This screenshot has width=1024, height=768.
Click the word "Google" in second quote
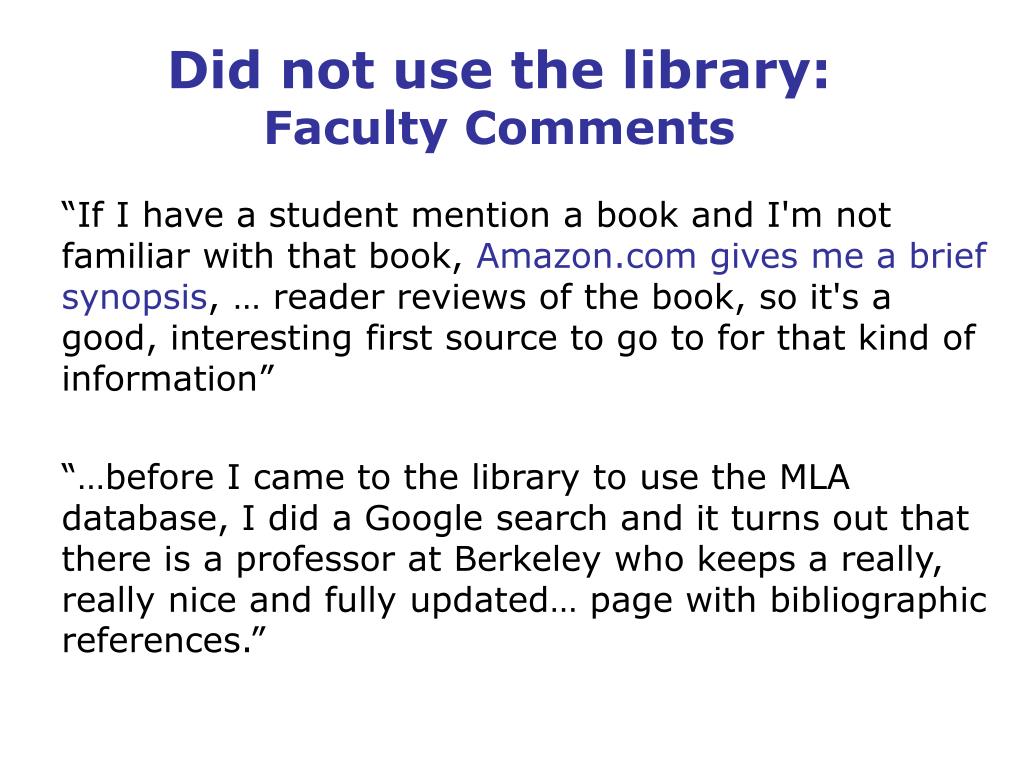tap(424, 520)
